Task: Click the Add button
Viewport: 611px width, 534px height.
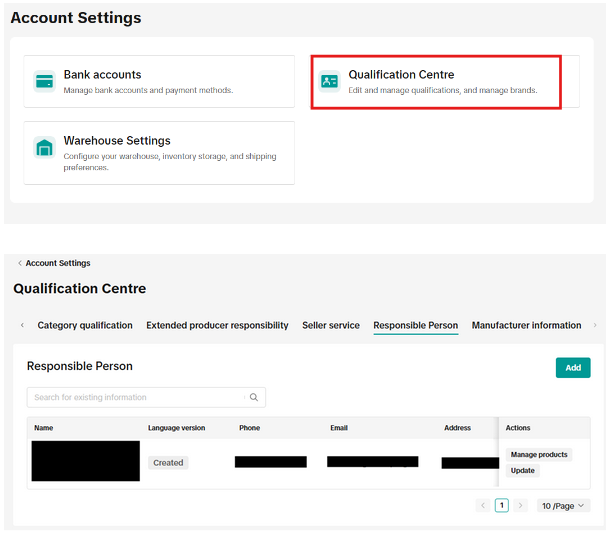Action: tap(573, 368)
